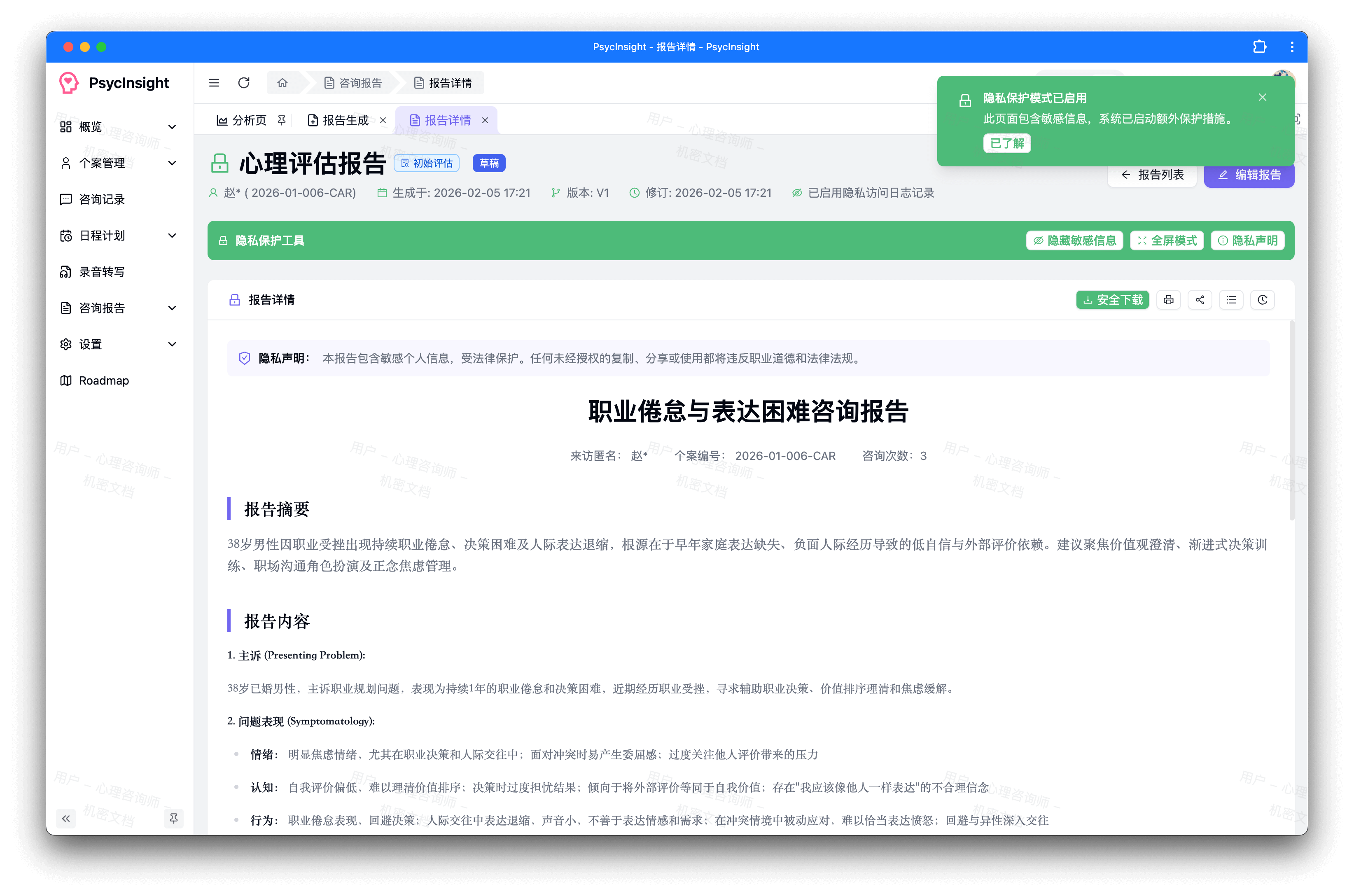This screenshot has width=1354, height=896.
Task: Pin the 分析页 tab with the pin icon
Action: (281, 120)
